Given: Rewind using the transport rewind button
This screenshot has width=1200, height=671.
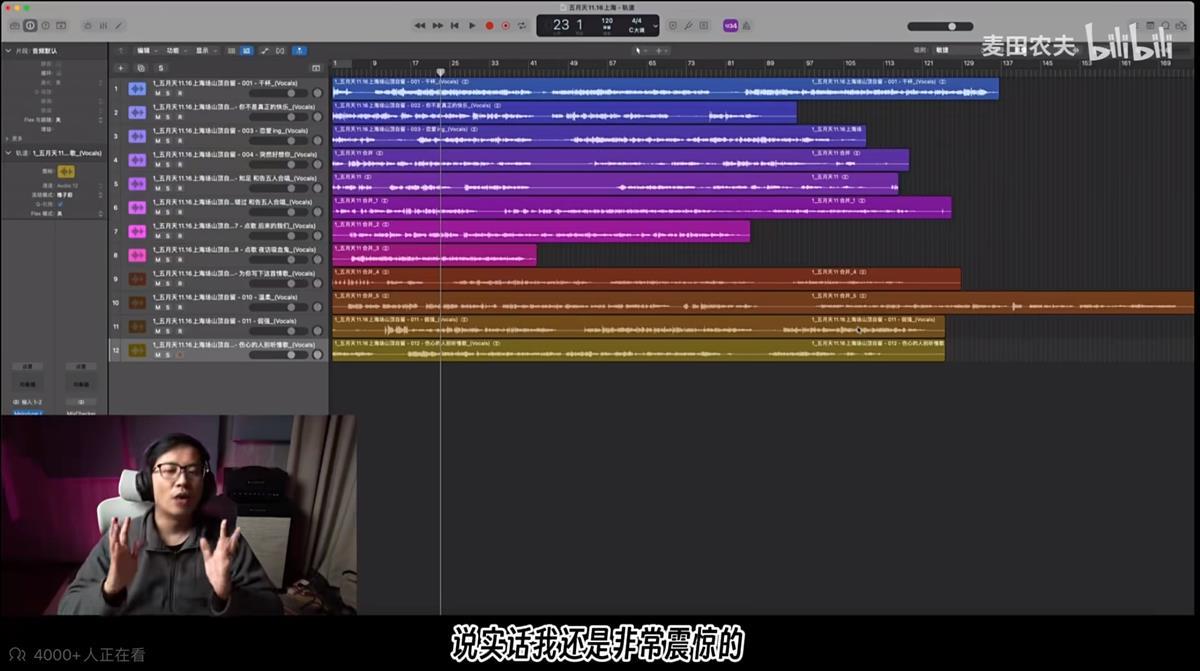Looking at the screenshot, I should tap(420, 25).
